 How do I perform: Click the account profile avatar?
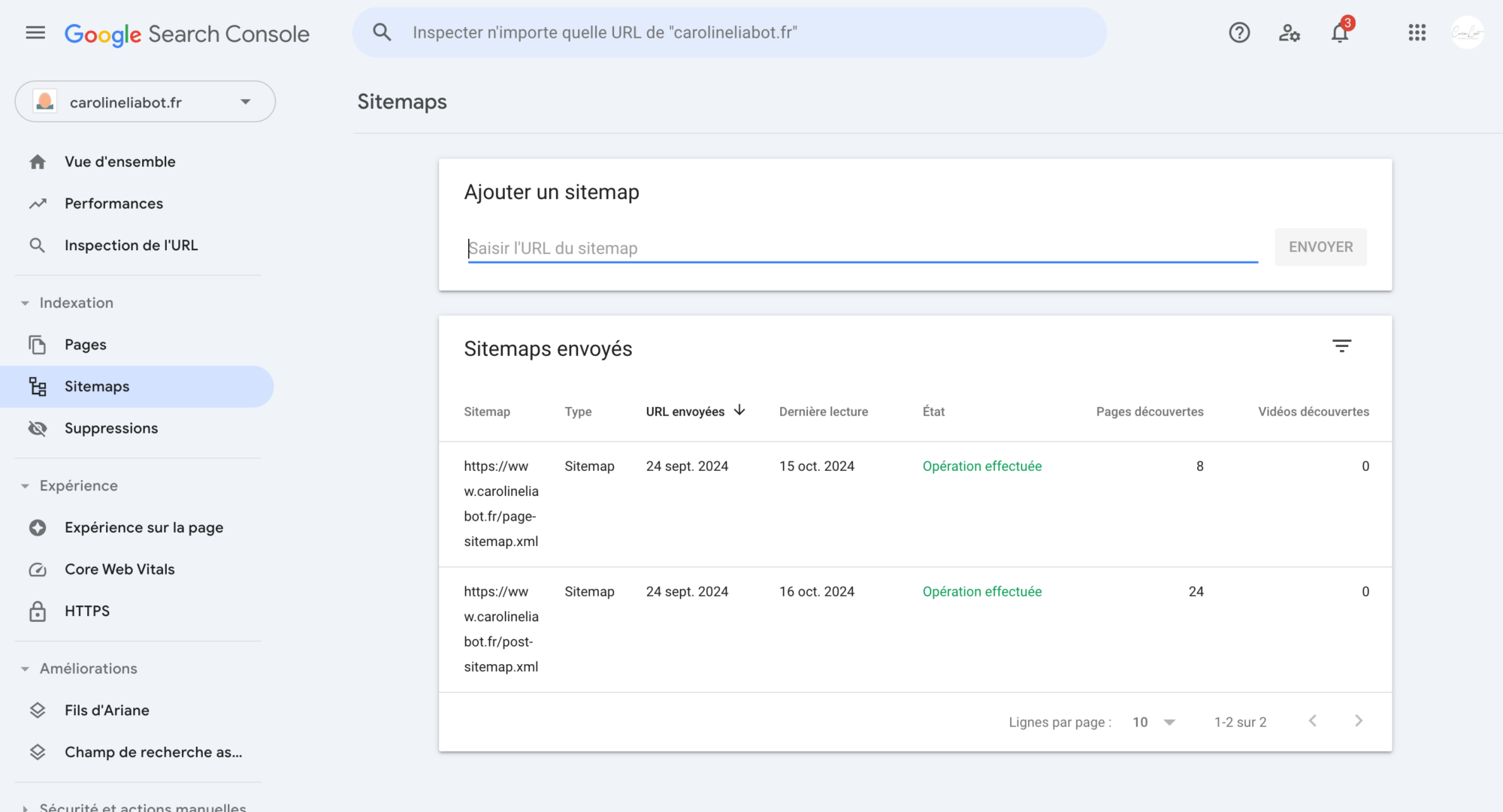1466,33
